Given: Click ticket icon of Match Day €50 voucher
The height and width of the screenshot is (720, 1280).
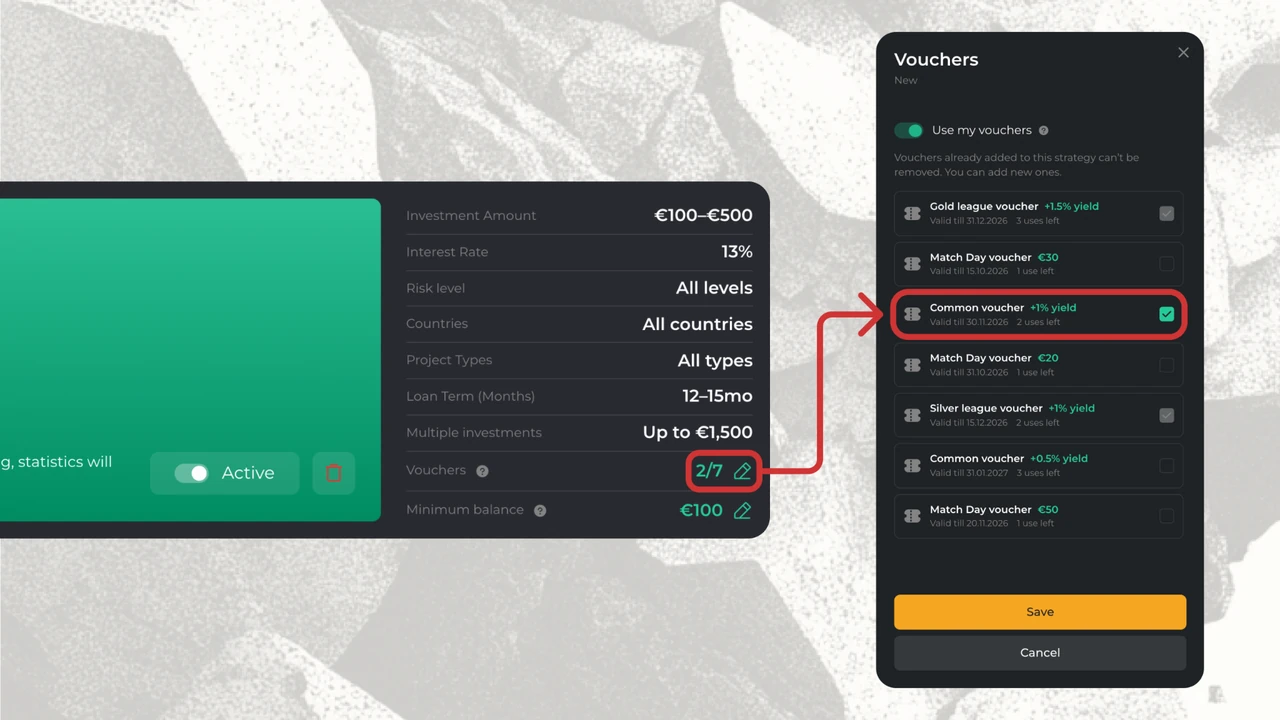Looking at the screenshot, I should click(x=912, y=516).
